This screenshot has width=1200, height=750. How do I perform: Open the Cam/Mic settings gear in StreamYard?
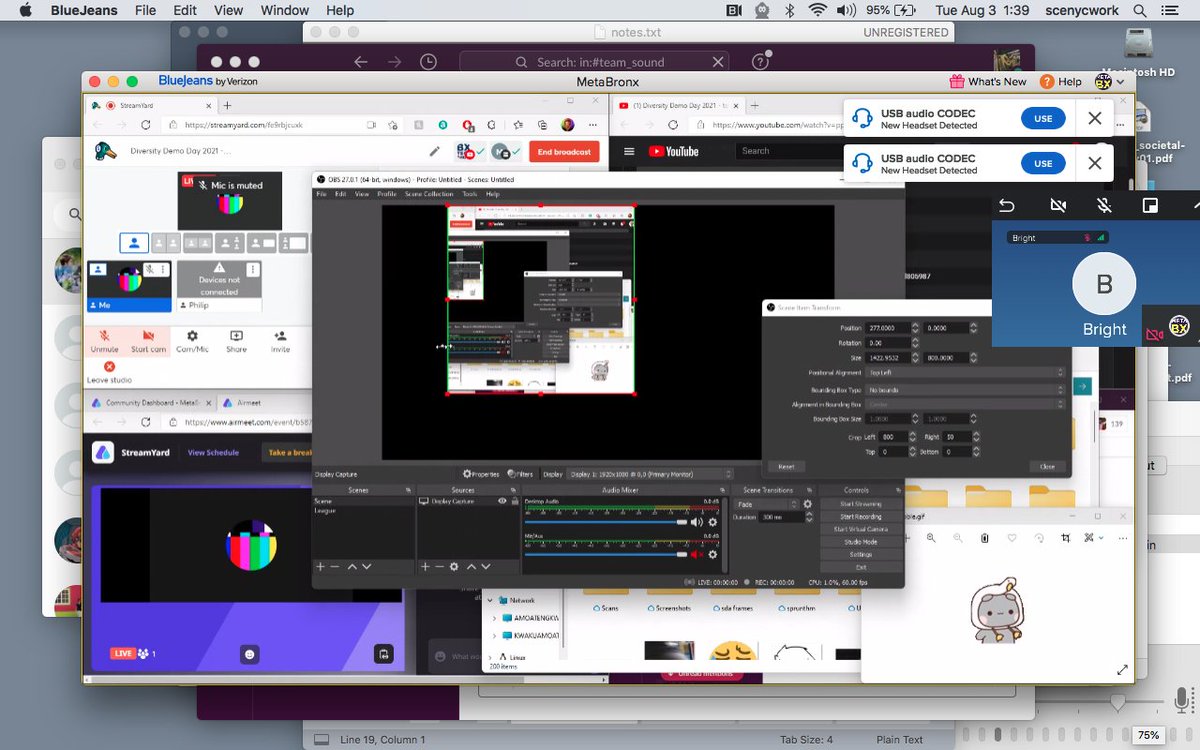click(x=192, y=336)
